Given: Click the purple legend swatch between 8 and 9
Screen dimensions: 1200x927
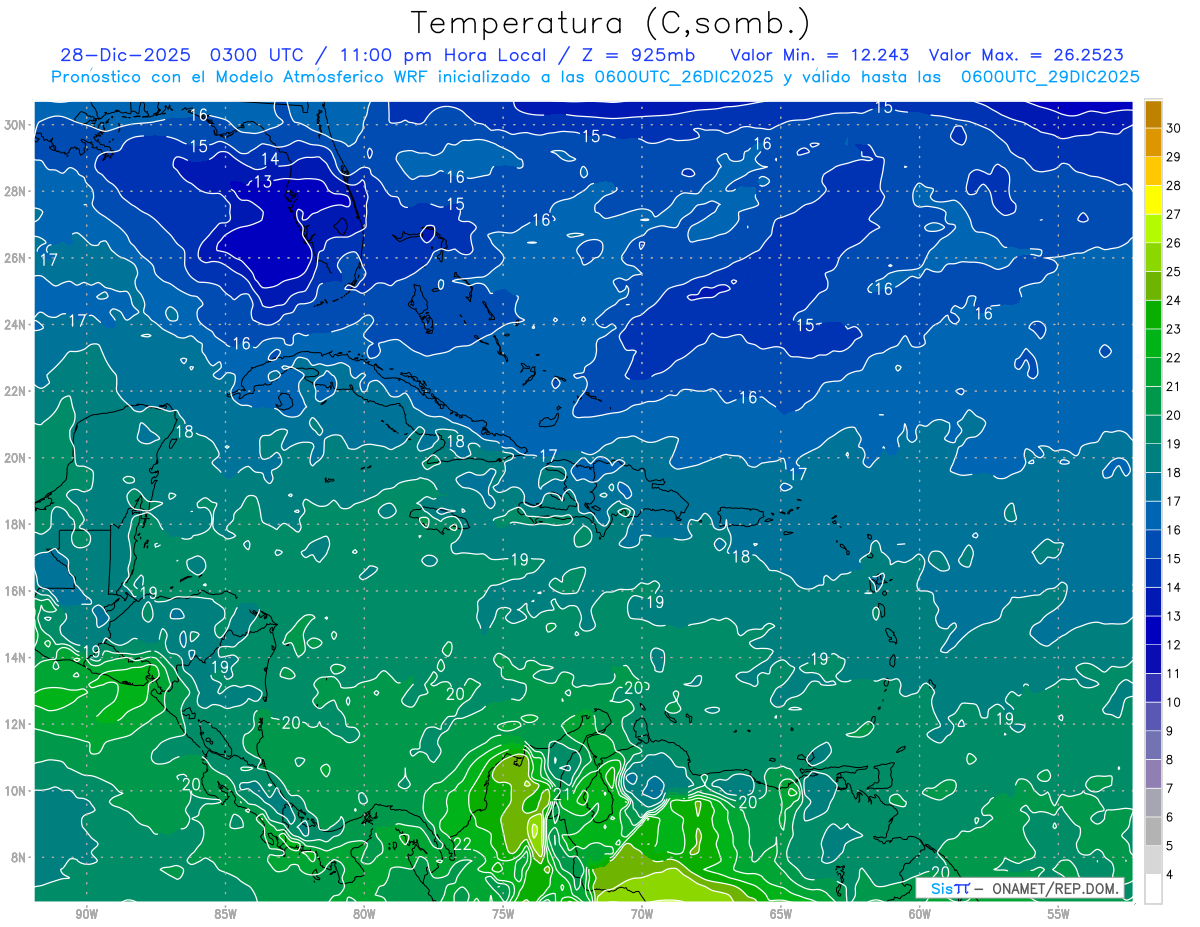Looking at the screenshot, I should [1153, 745].
